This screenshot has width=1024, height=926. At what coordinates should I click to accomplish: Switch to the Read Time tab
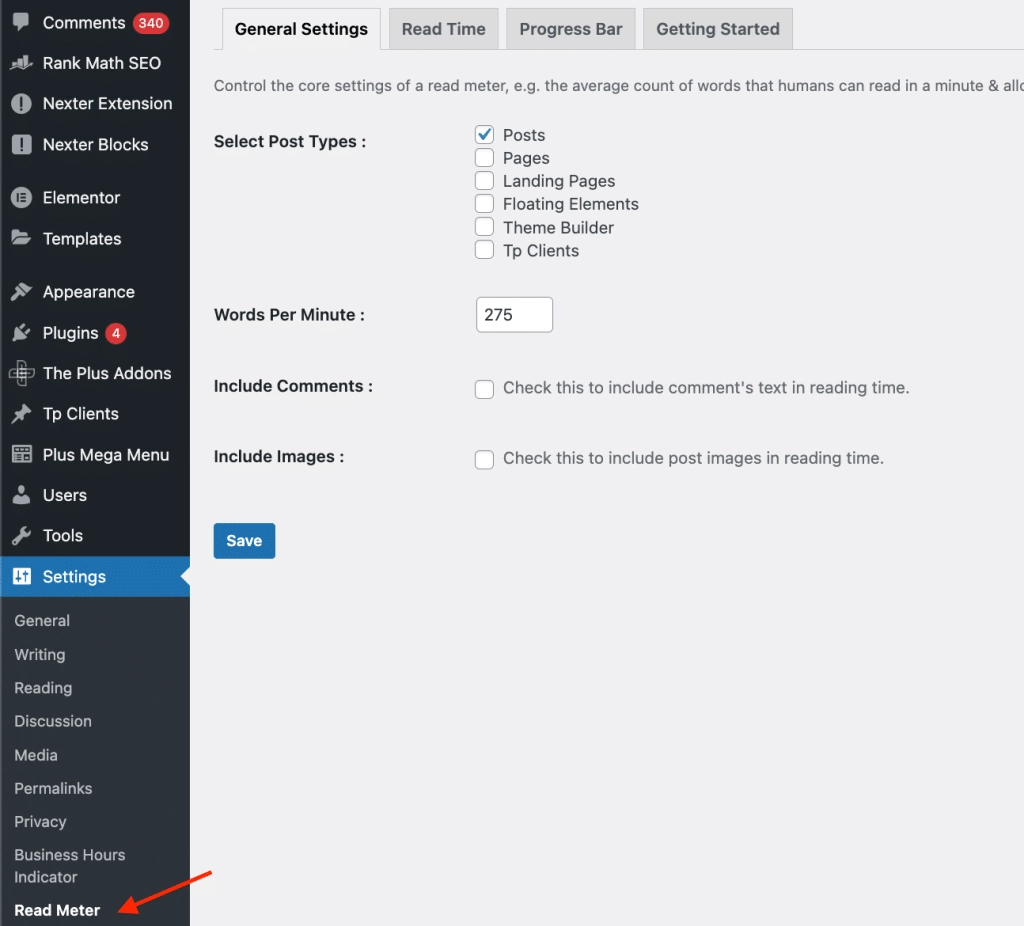point(443,29)
